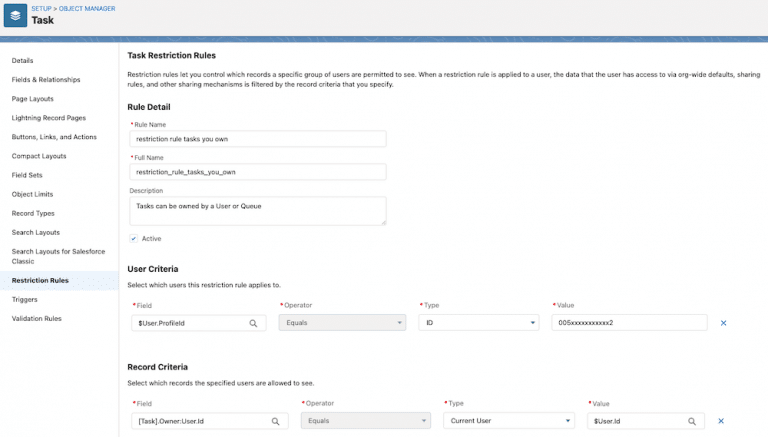768x437 pixels.
Task: Toggle the Active checkbox
Action: (134, 239)
